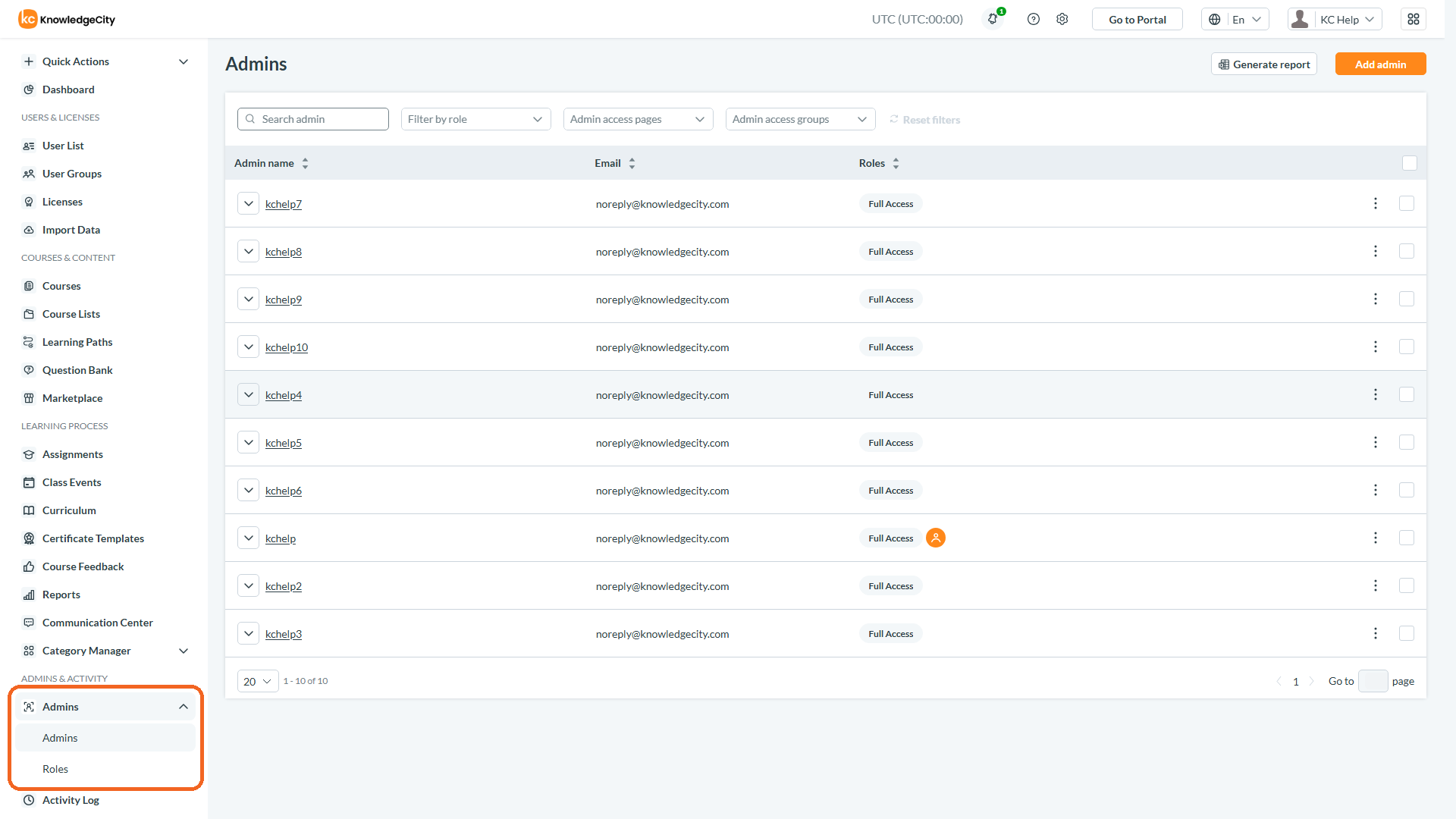
Task: Open three-dot actions menu for kchelp3
Action: [1376, 633]
